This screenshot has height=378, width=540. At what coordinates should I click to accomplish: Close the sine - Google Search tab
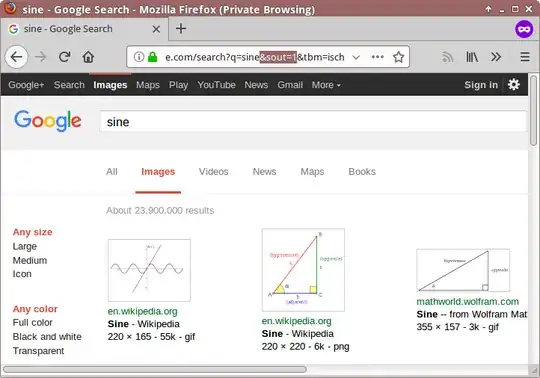click(156, 29)
